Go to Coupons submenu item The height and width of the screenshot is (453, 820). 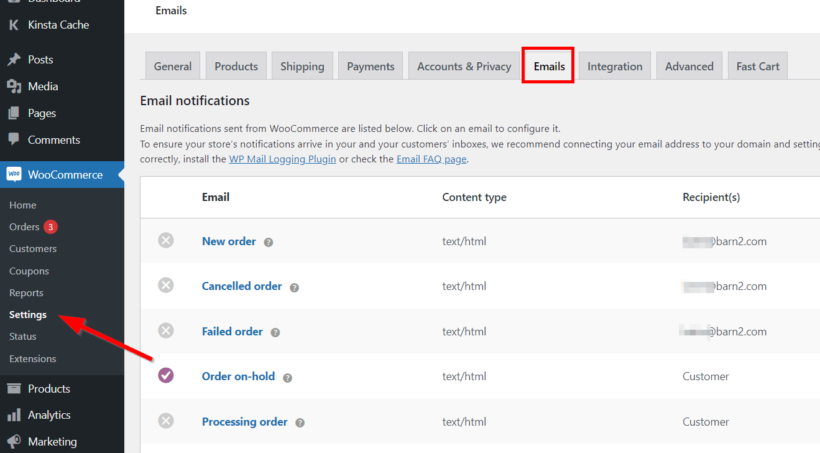[x=29, y=271]
